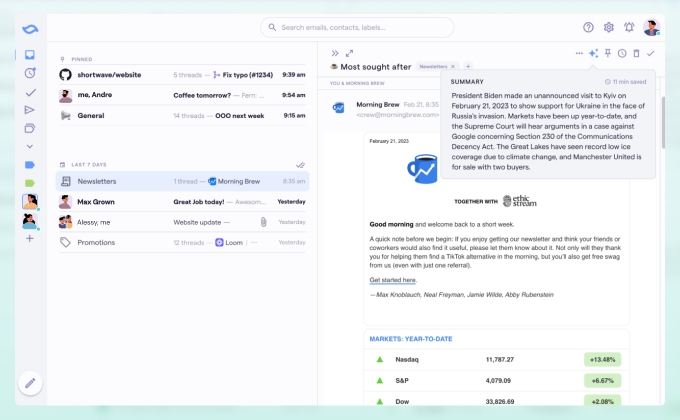Click the Morning Brew mug logo

[422, 169]
